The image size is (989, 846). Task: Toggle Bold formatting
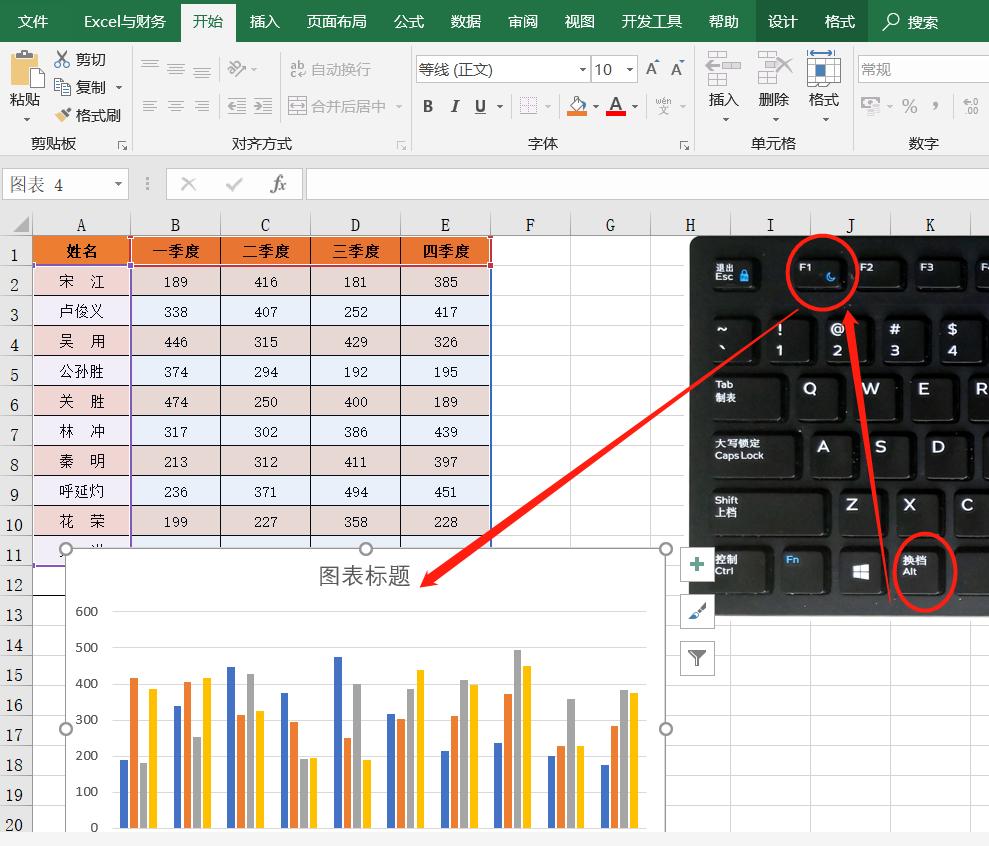[426, 106]
